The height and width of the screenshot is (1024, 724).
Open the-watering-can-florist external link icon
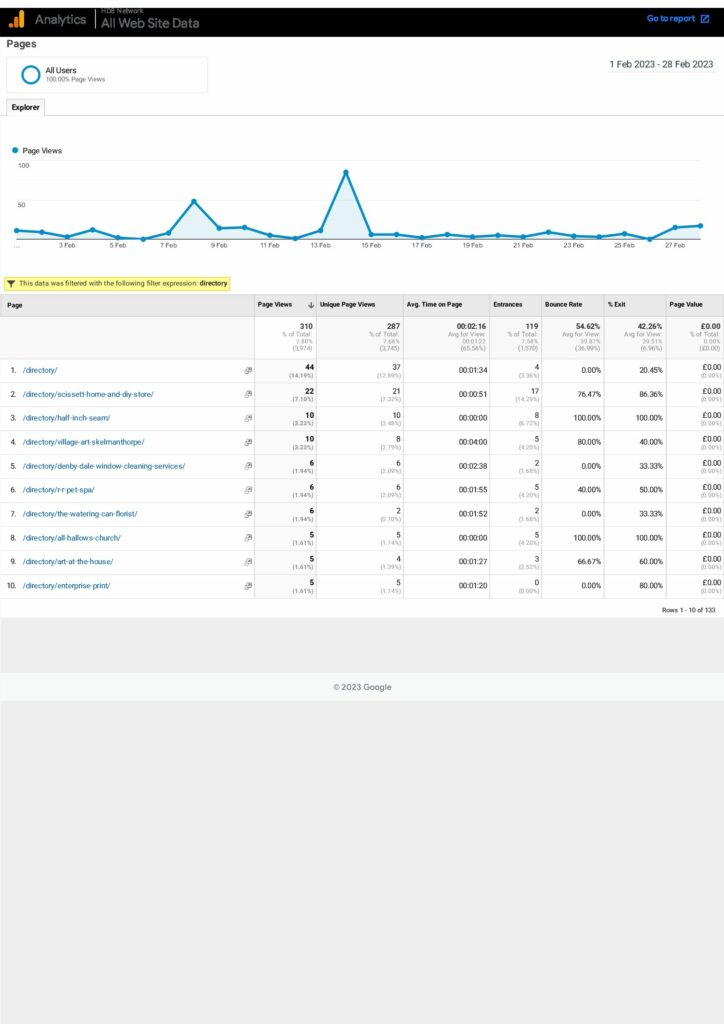tap(248, 514)
